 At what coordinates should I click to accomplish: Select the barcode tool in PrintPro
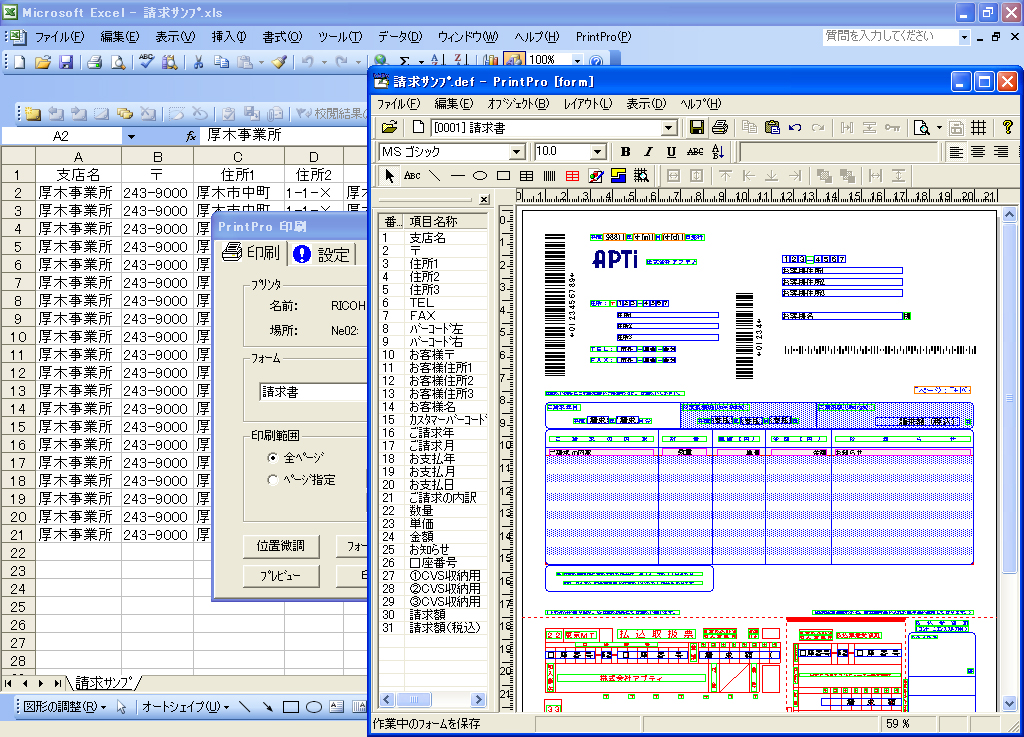pyautogui.click(x=549, y=176)
